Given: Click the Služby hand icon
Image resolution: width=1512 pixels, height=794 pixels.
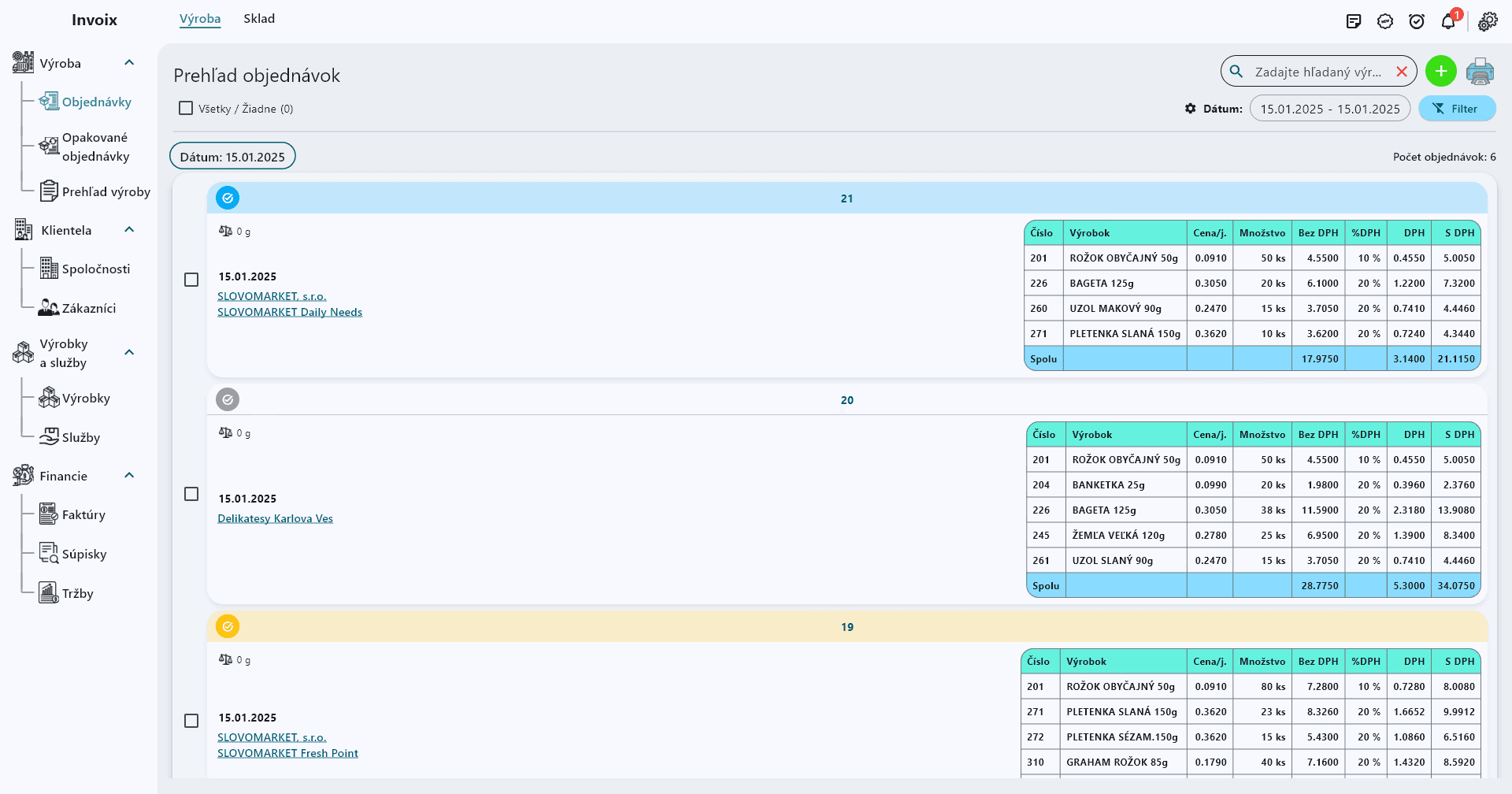Looking at the screenshot, I should (x=49, y=436).
